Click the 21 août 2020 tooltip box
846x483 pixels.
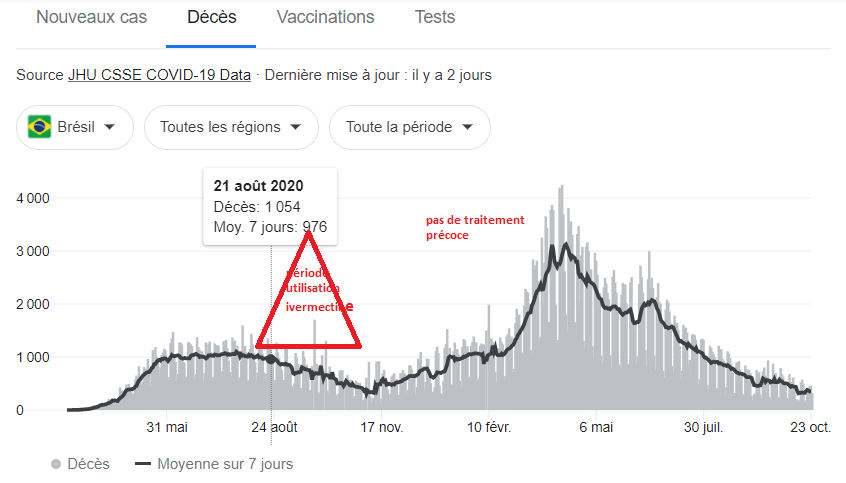click(270, 207)
